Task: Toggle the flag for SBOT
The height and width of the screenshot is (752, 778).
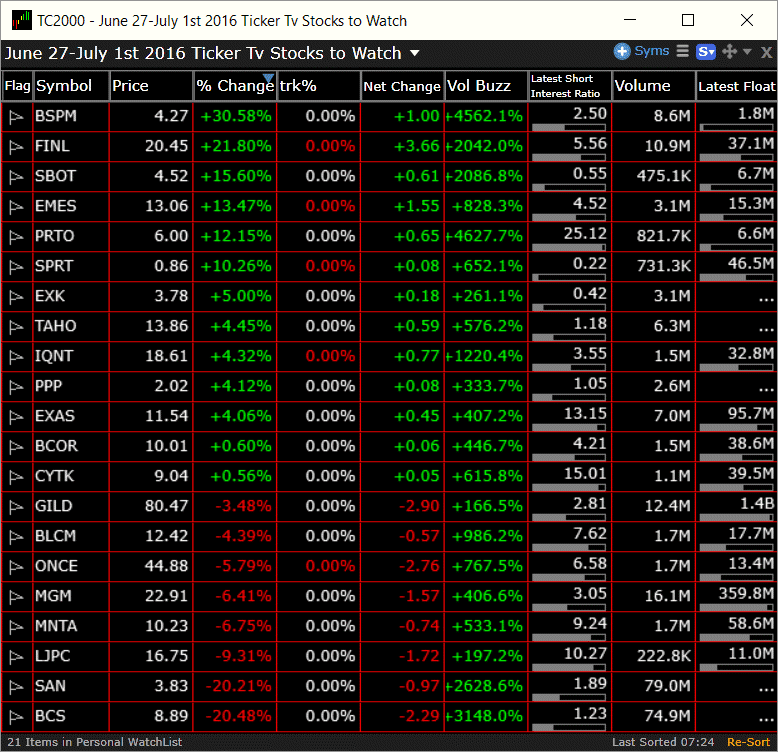Action: [x=16, y=177]
